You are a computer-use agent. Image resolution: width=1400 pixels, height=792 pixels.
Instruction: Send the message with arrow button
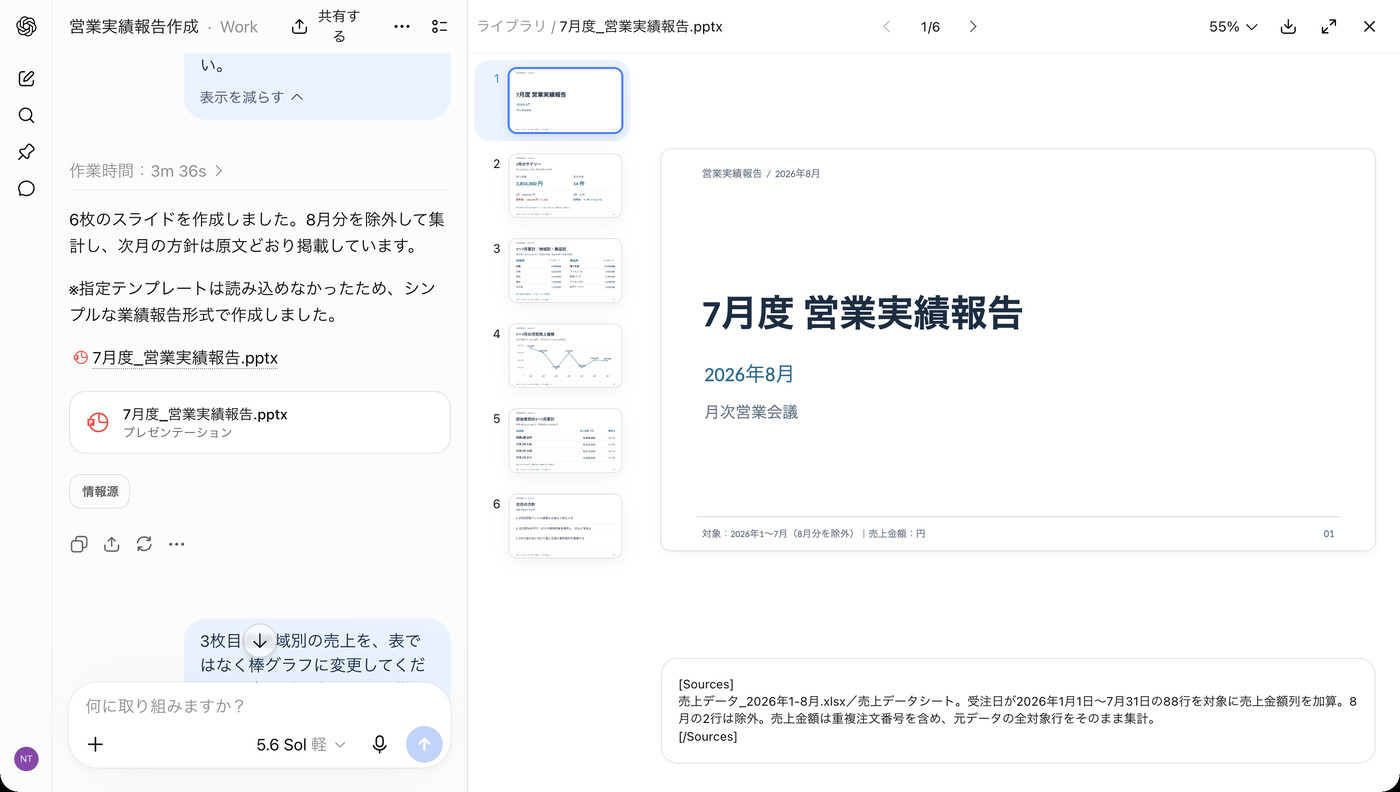424,744
